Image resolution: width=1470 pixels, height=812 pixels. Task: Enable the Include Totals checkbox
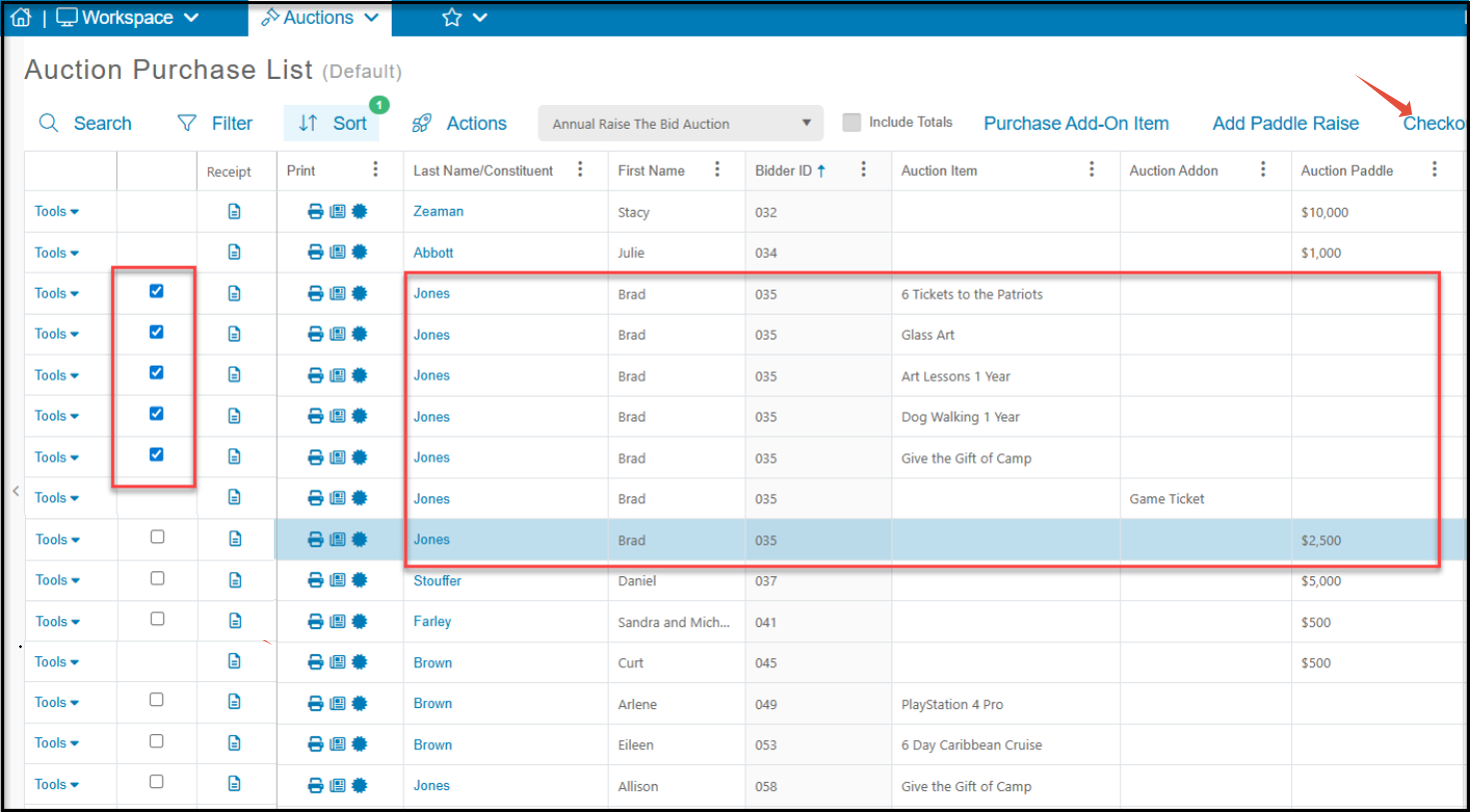coord(851,122)
